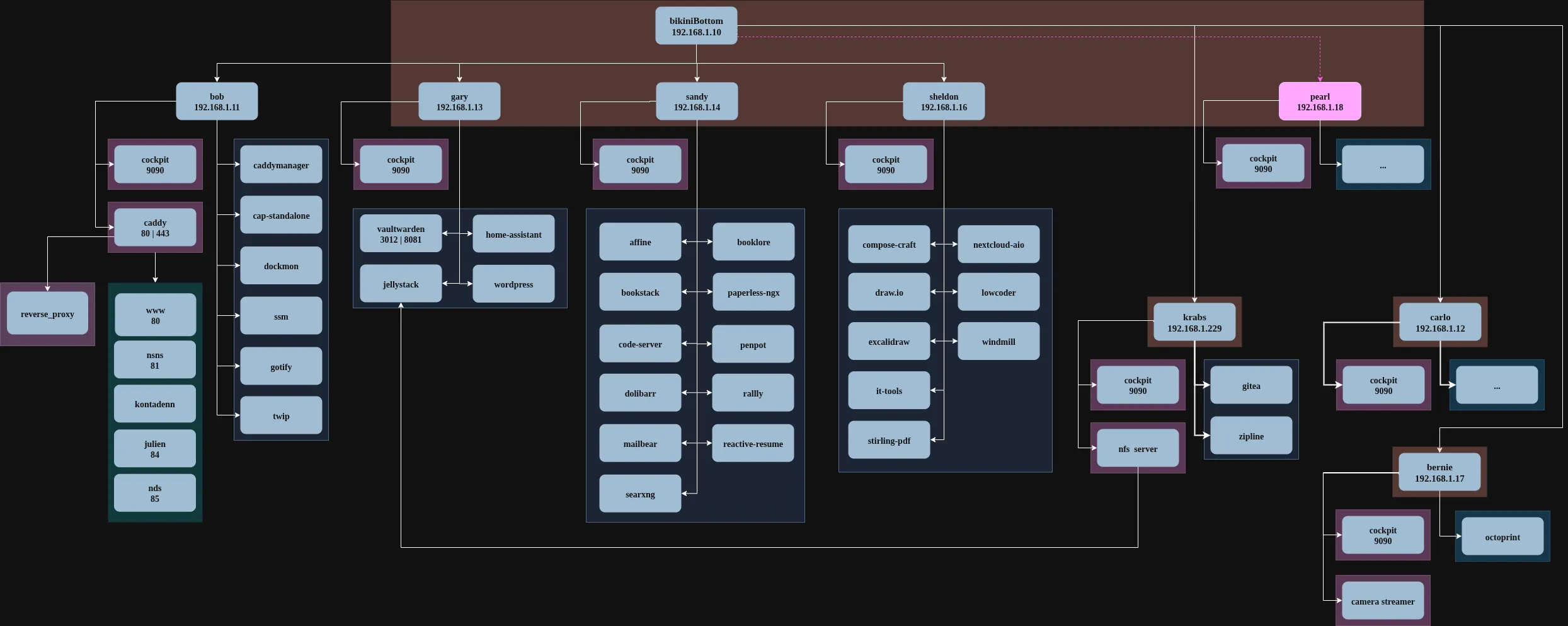
Task: Select the bob 192.168.1.11 host node
Action: pos(217,101)
